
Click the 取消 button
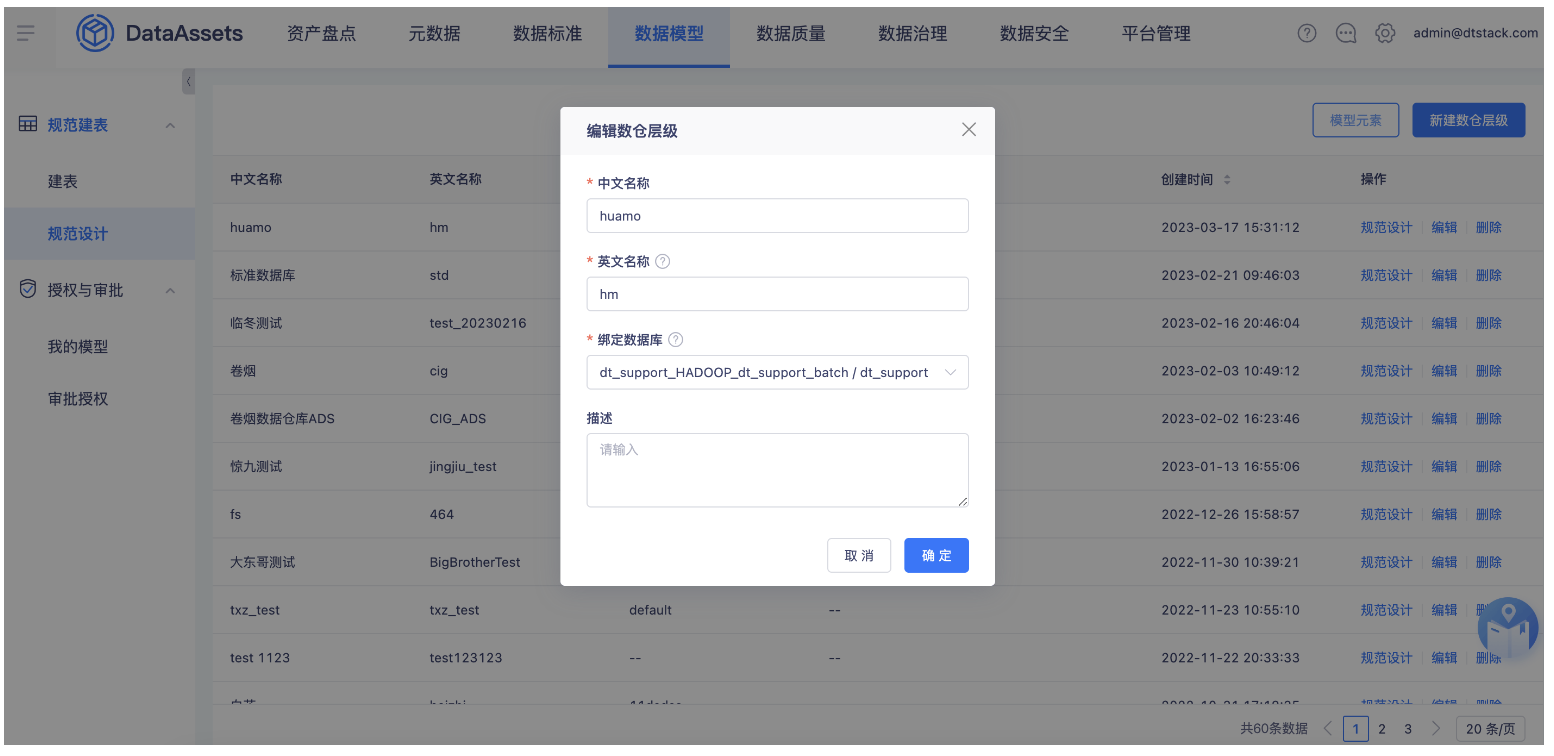[859, 555]
